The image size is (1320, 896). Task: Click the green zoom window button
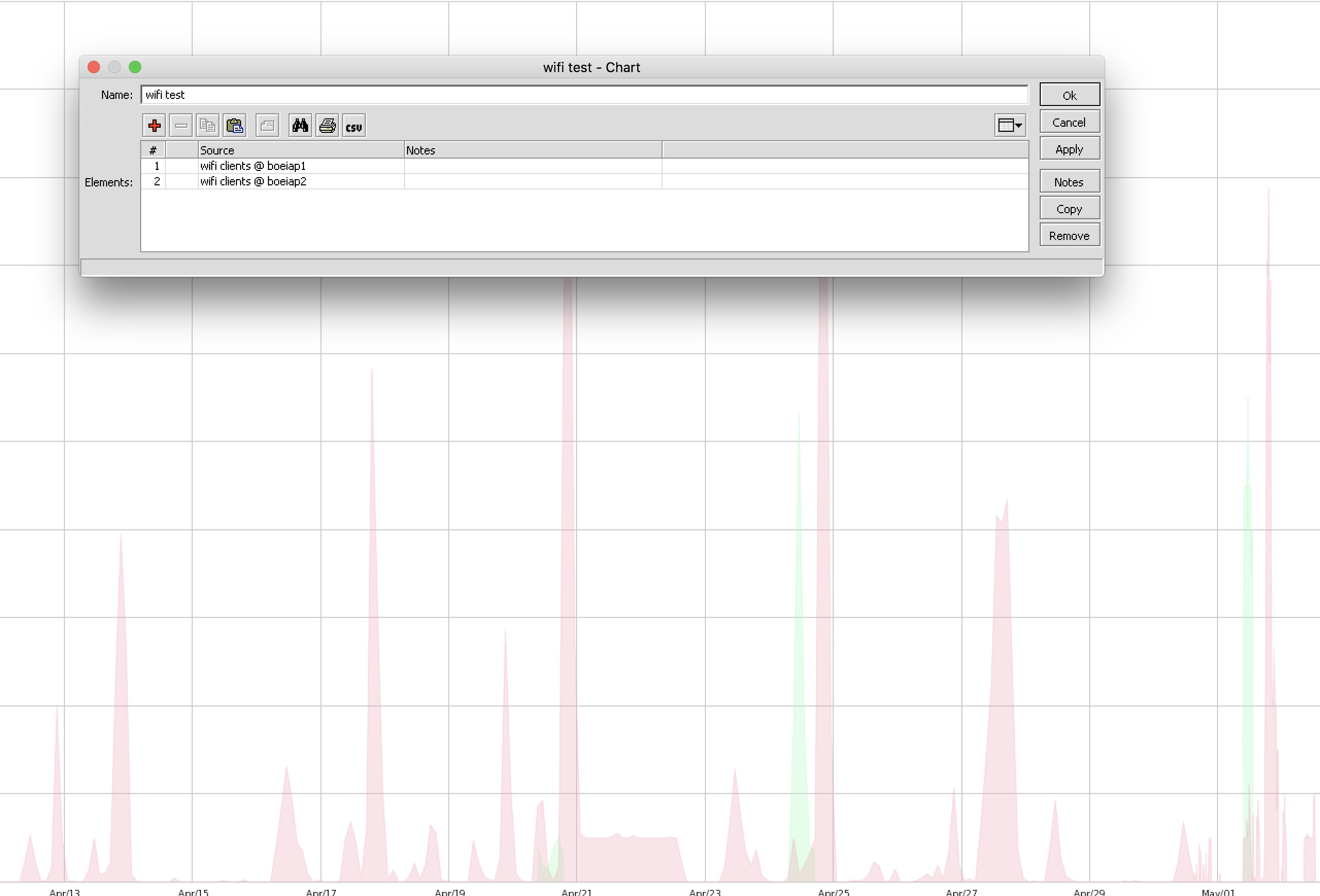(x=136, y=67)
